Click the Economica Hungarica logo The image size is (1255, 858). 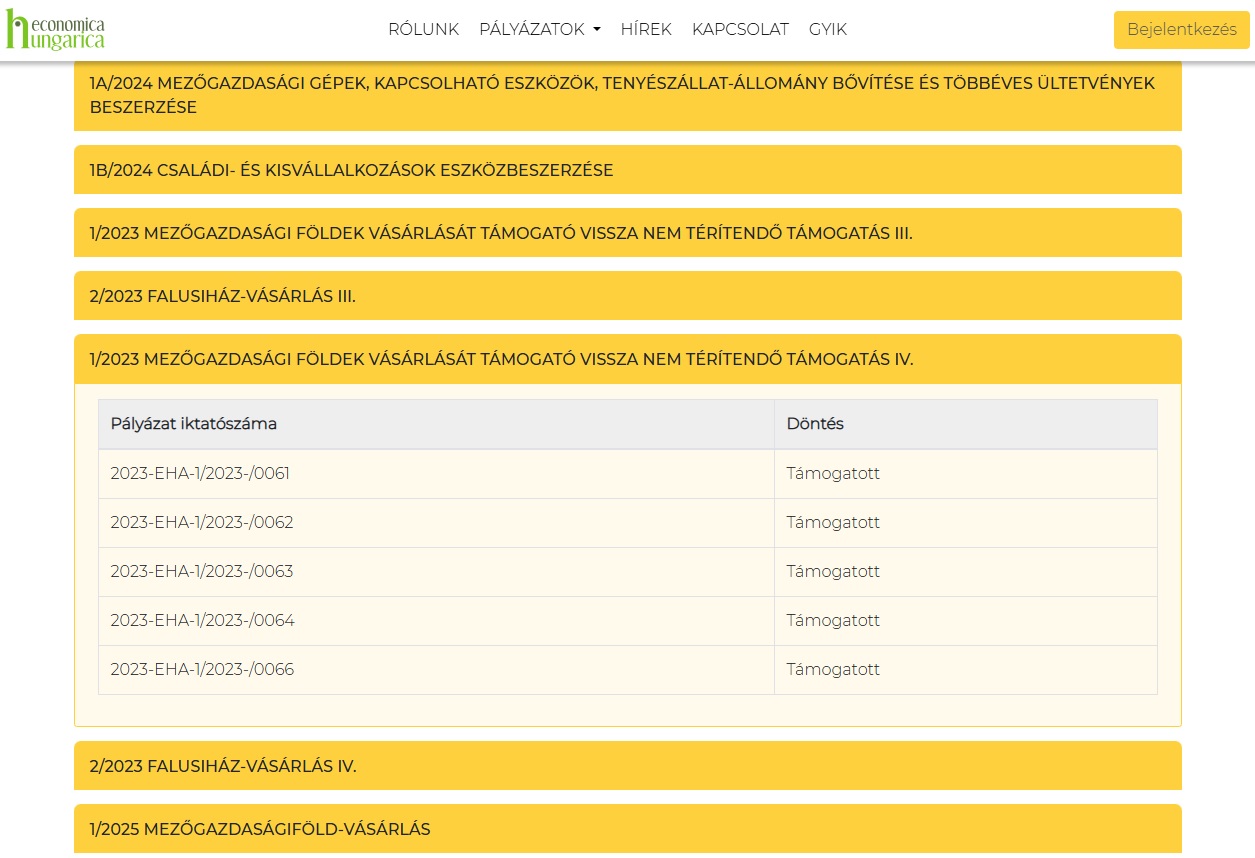tap(56, 30)
